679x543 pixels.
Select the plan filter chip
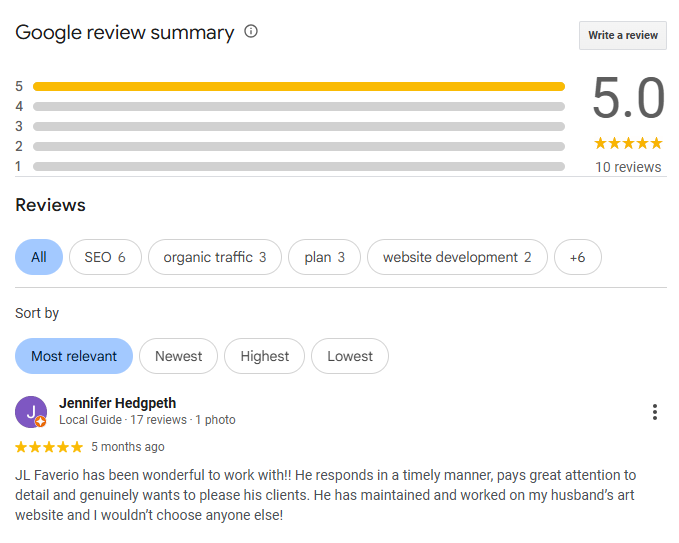pos(324,257)
